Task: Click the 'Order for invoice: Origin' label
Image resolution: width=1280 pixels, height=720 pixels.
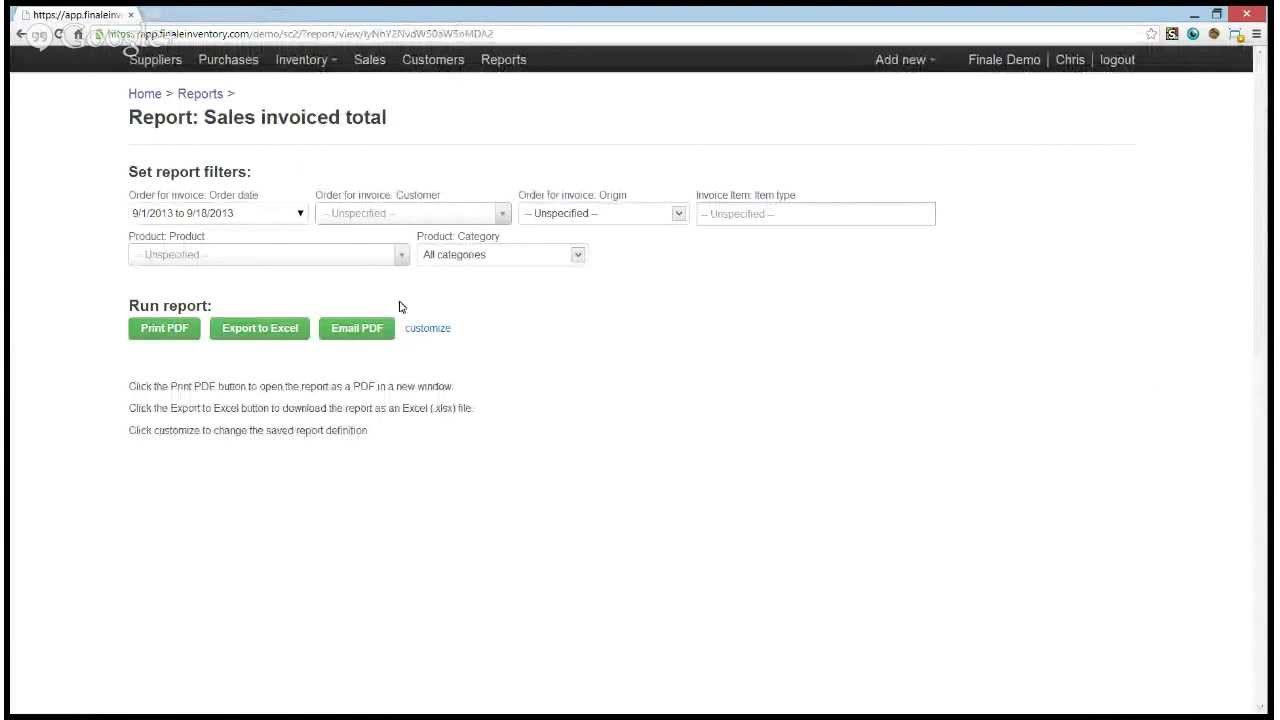Action: point(572,195)
